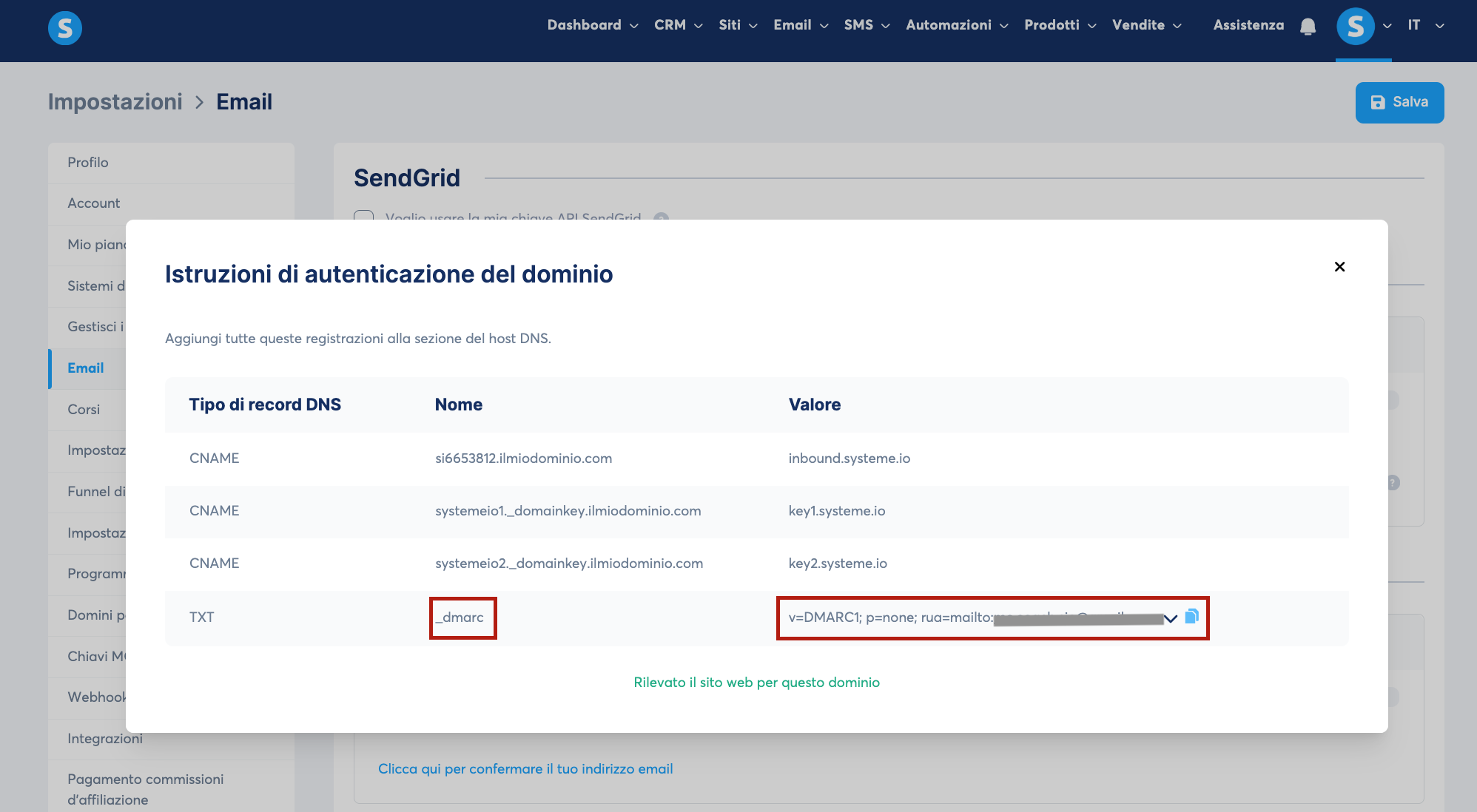This screenshot has width=1477, height=812.
Task: Open the IT language selector
Action: tap(1426, 25)
